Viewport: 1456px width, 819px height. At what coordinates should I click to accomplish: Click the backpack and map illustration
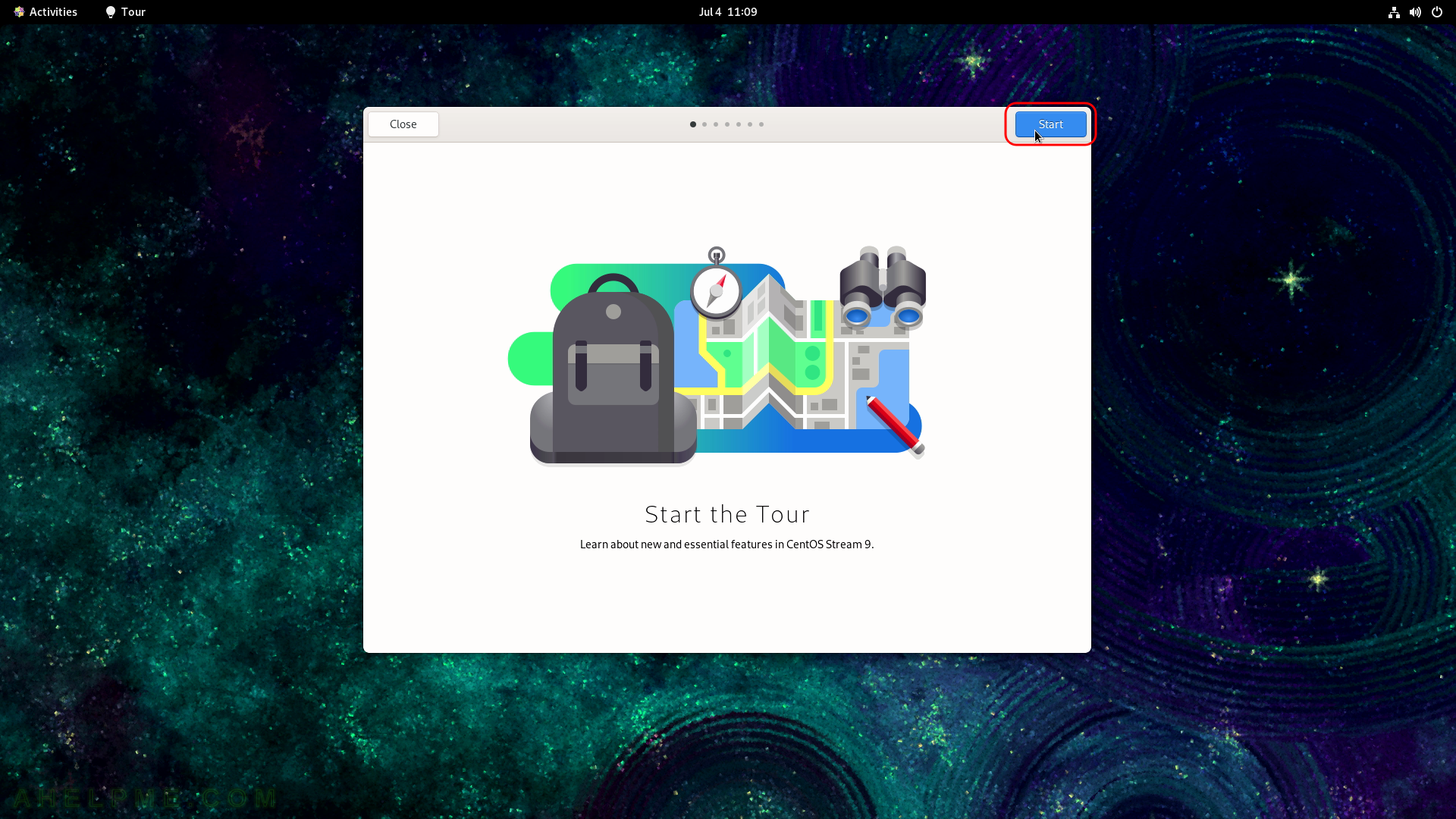(x=717, y=355)
